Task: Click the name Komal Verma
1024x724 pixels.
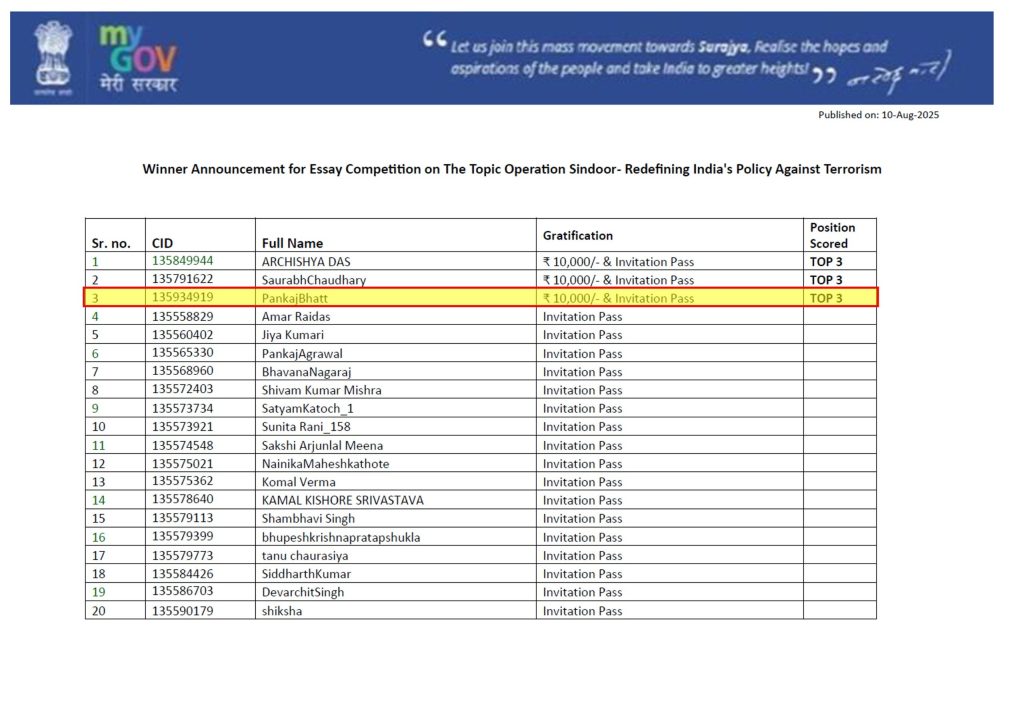Action: click(298, 482)
